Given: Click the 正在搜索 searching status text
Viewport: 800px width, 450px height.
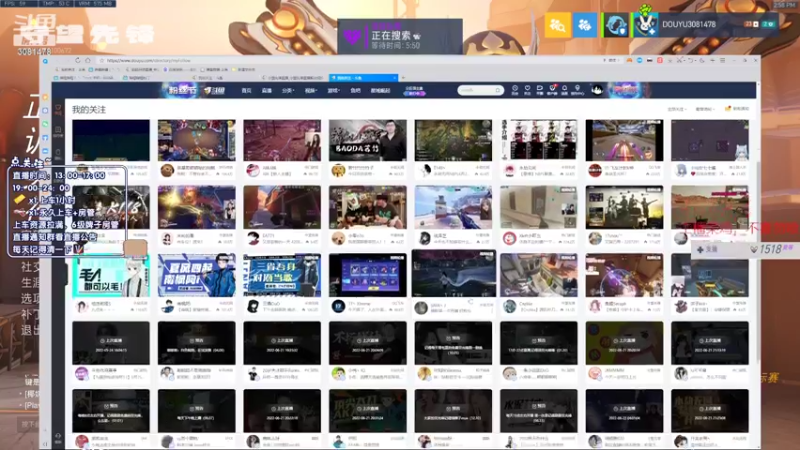Looking at the screenshot, I should pyautogui.click(x=391, y=36).
